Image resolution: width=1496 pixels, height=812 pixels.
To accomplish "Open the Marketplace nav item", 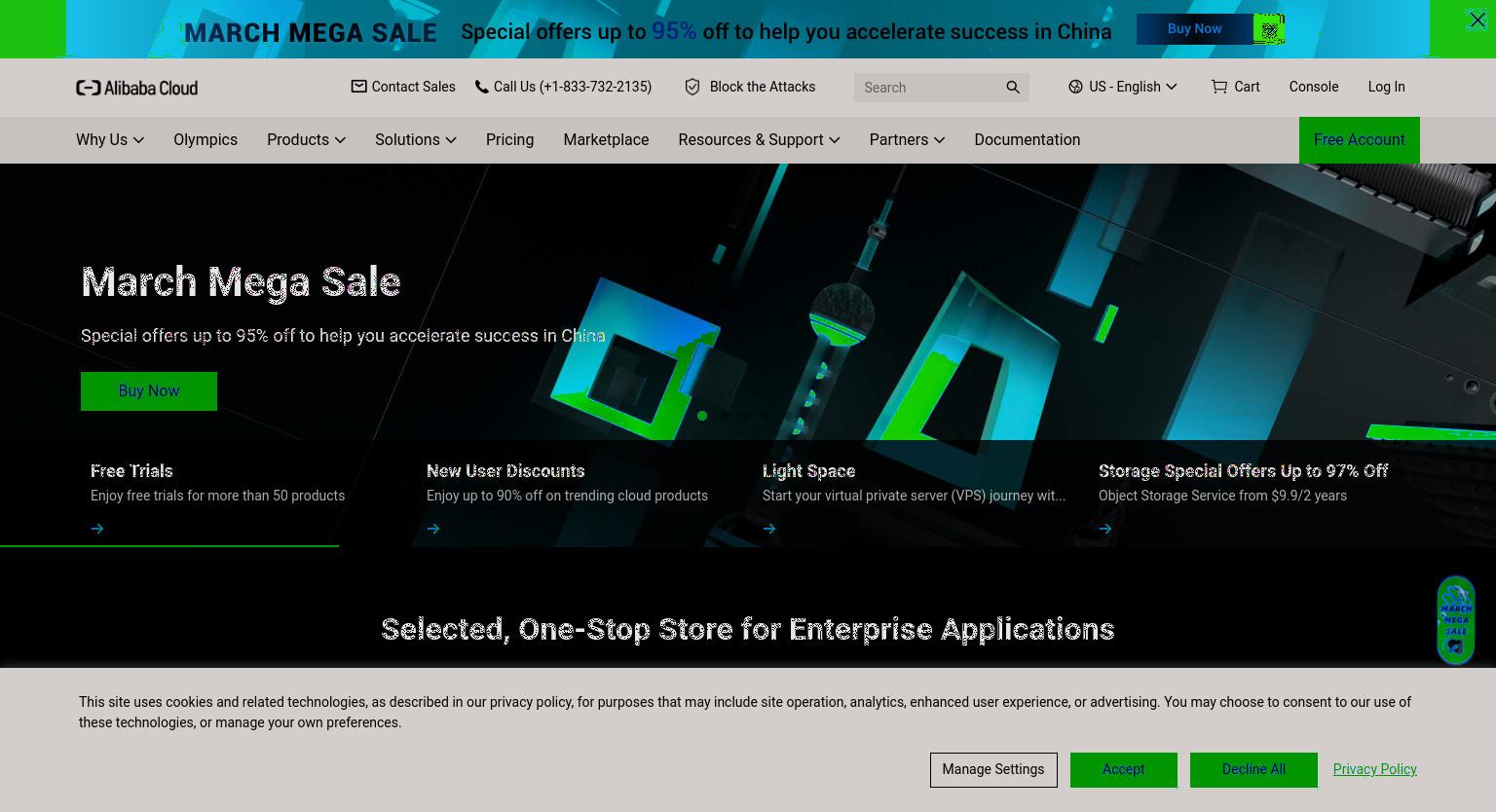I will point(606,139).
